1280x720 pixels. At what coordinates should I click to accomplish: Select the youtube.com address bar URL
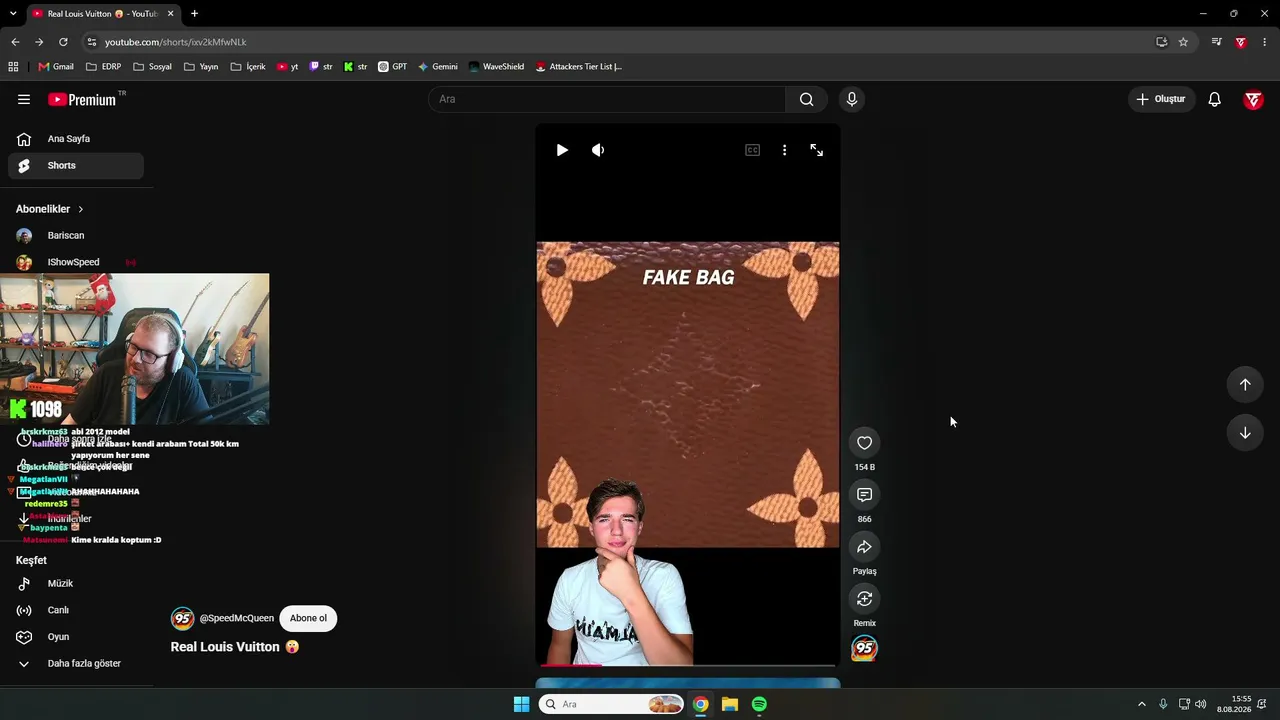(x=176, y=42)
